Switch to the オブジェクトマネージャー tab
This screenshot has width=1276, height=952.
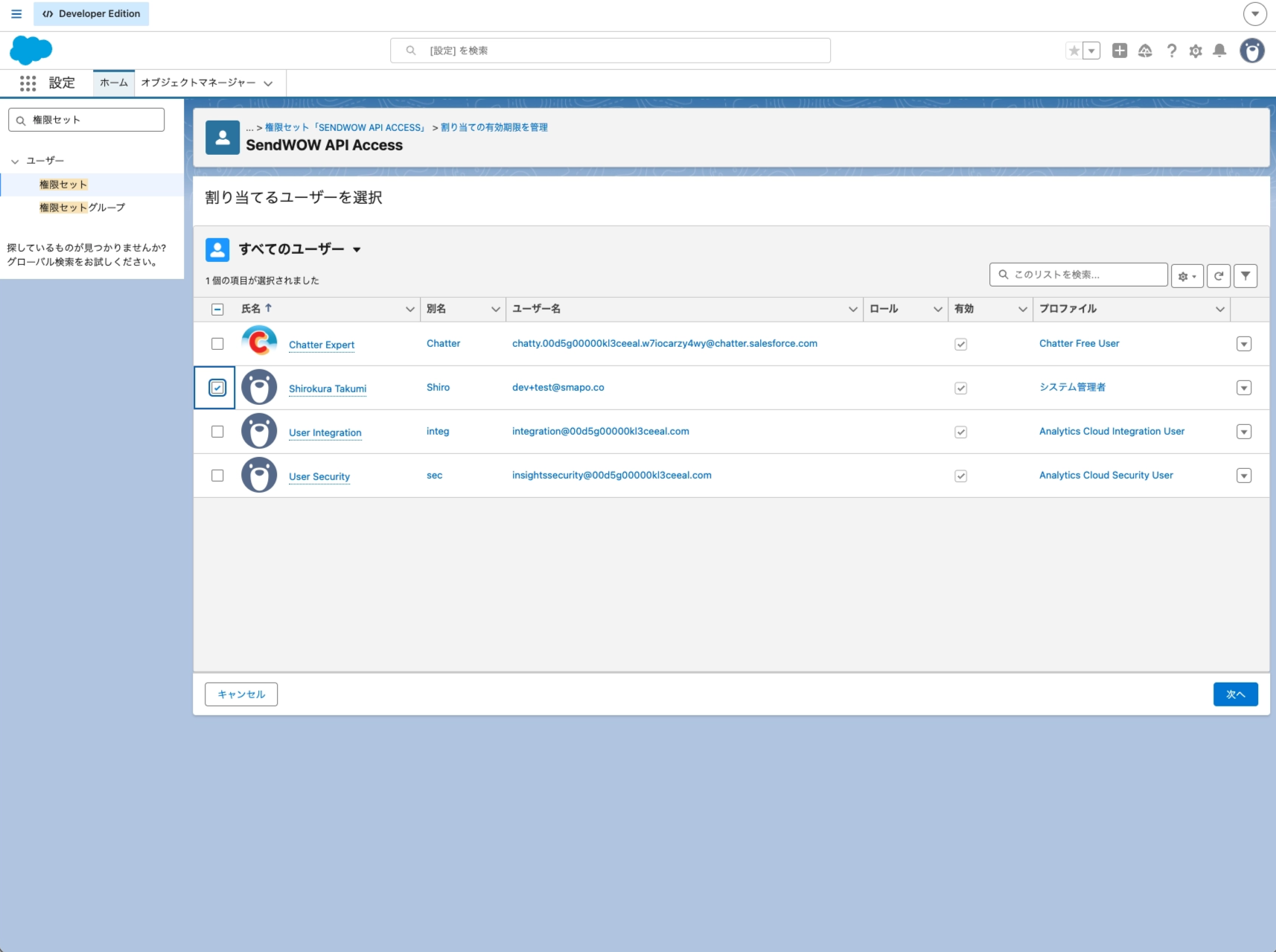(x=198, y=83)
